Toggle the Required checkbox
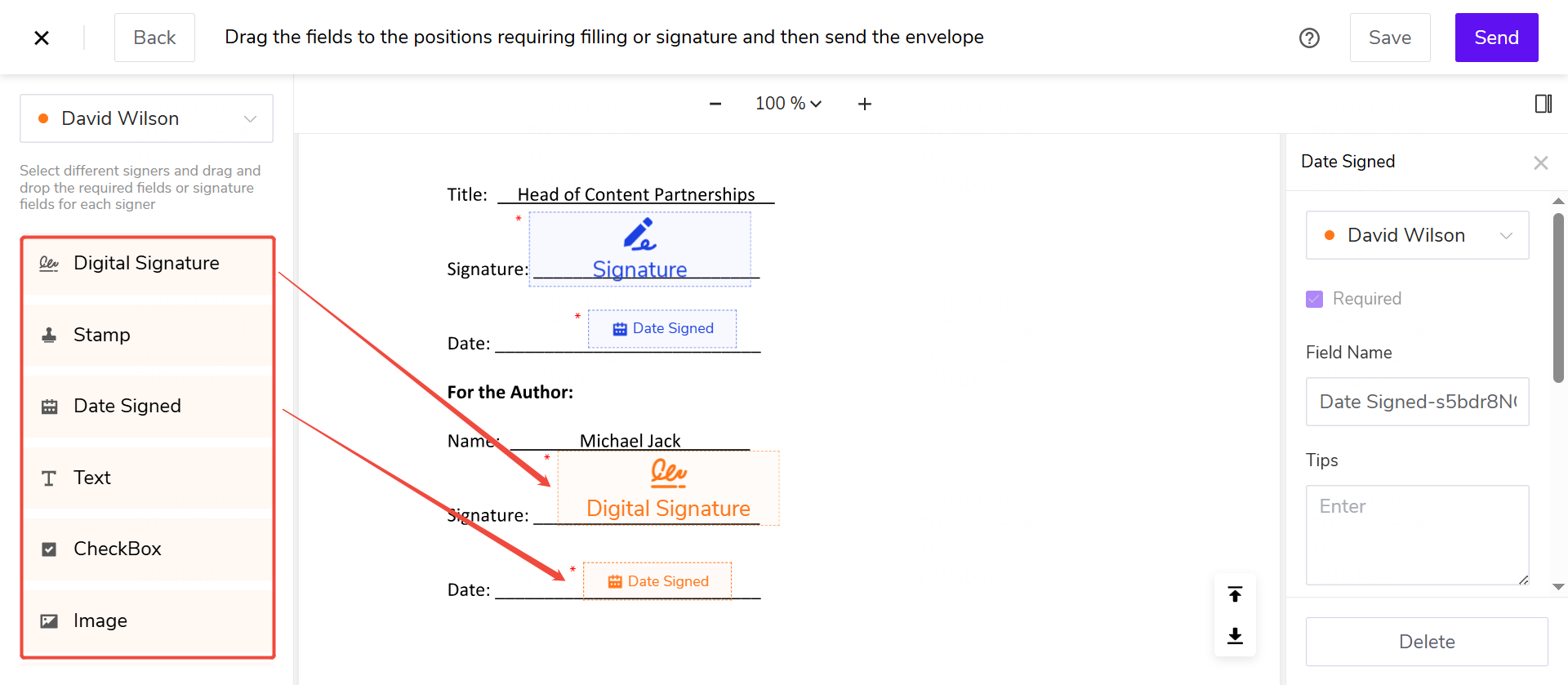 [1314, 299]
